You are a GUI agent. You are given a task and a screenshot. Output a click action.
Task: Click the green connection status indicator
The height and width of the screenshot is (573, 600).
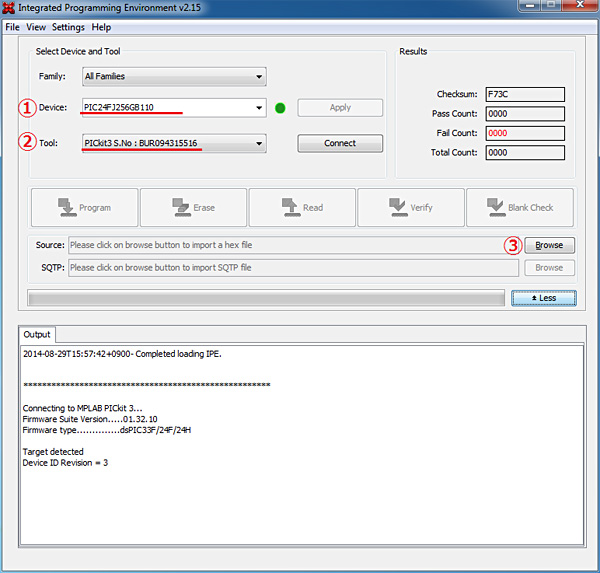pyautogui.click(x=280, y=108)
